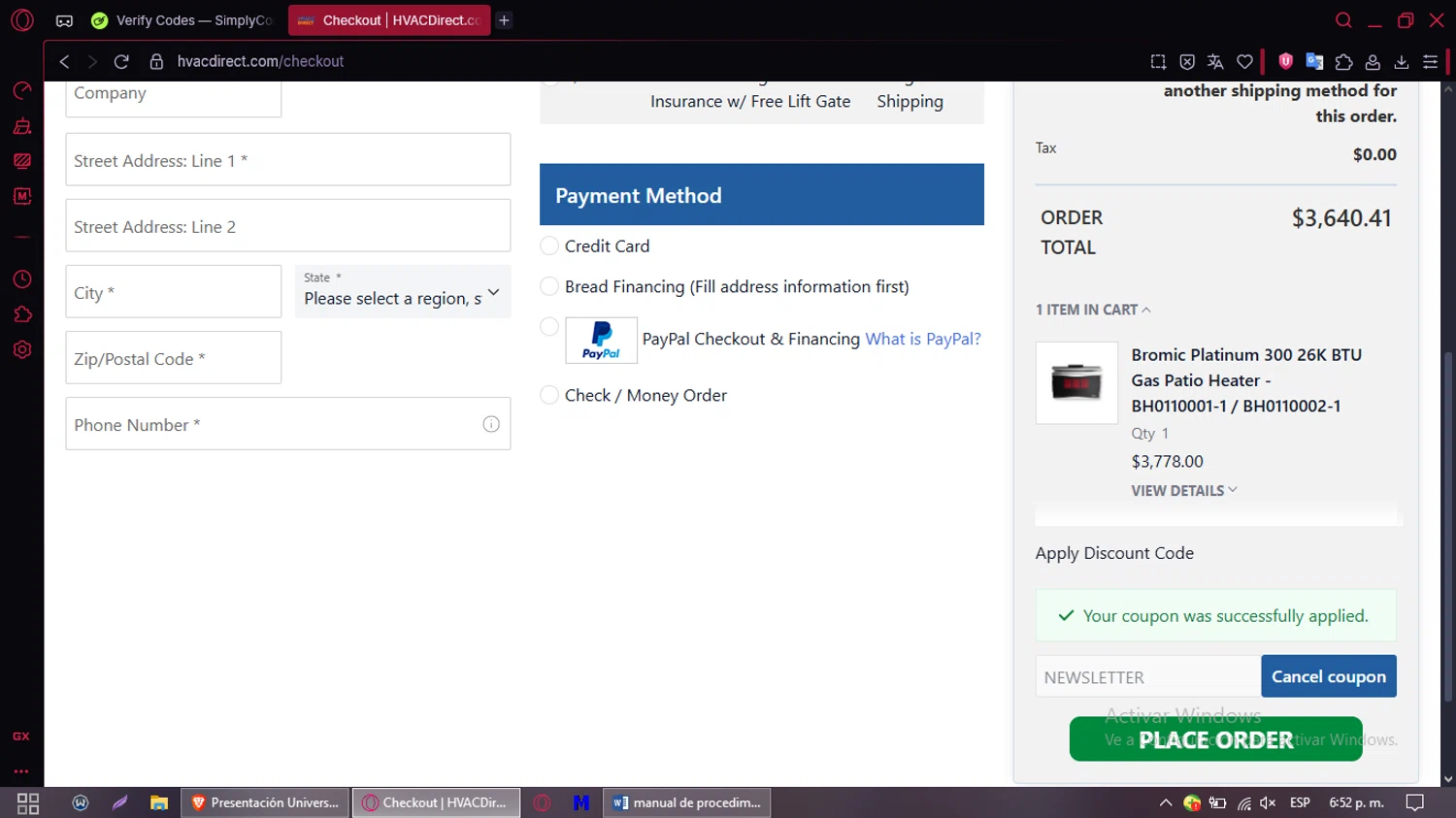This screenshot has height=818, width=1456.
Task: Open GX Control in sidebar
Action: point(22,91)
